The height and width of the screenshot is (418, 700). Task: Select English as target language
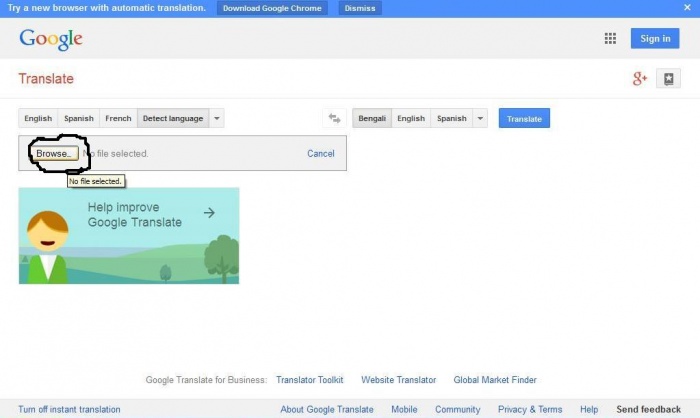point(411,118)
